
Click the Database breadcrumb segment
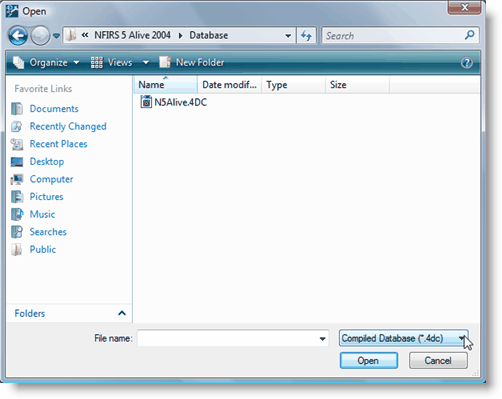209,35
